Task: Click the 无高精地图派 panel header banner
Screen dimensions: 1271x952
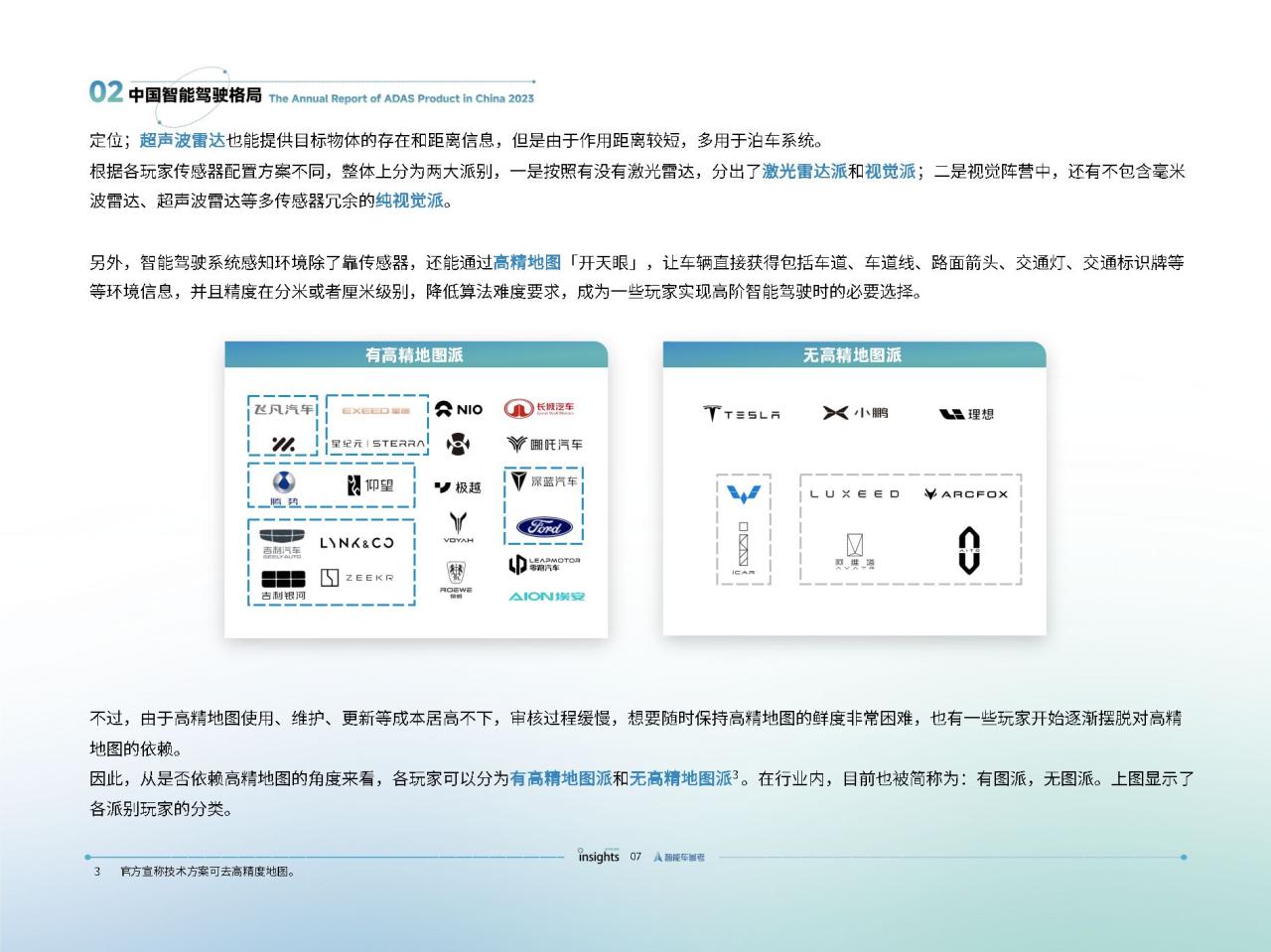Action: (854, 354)
